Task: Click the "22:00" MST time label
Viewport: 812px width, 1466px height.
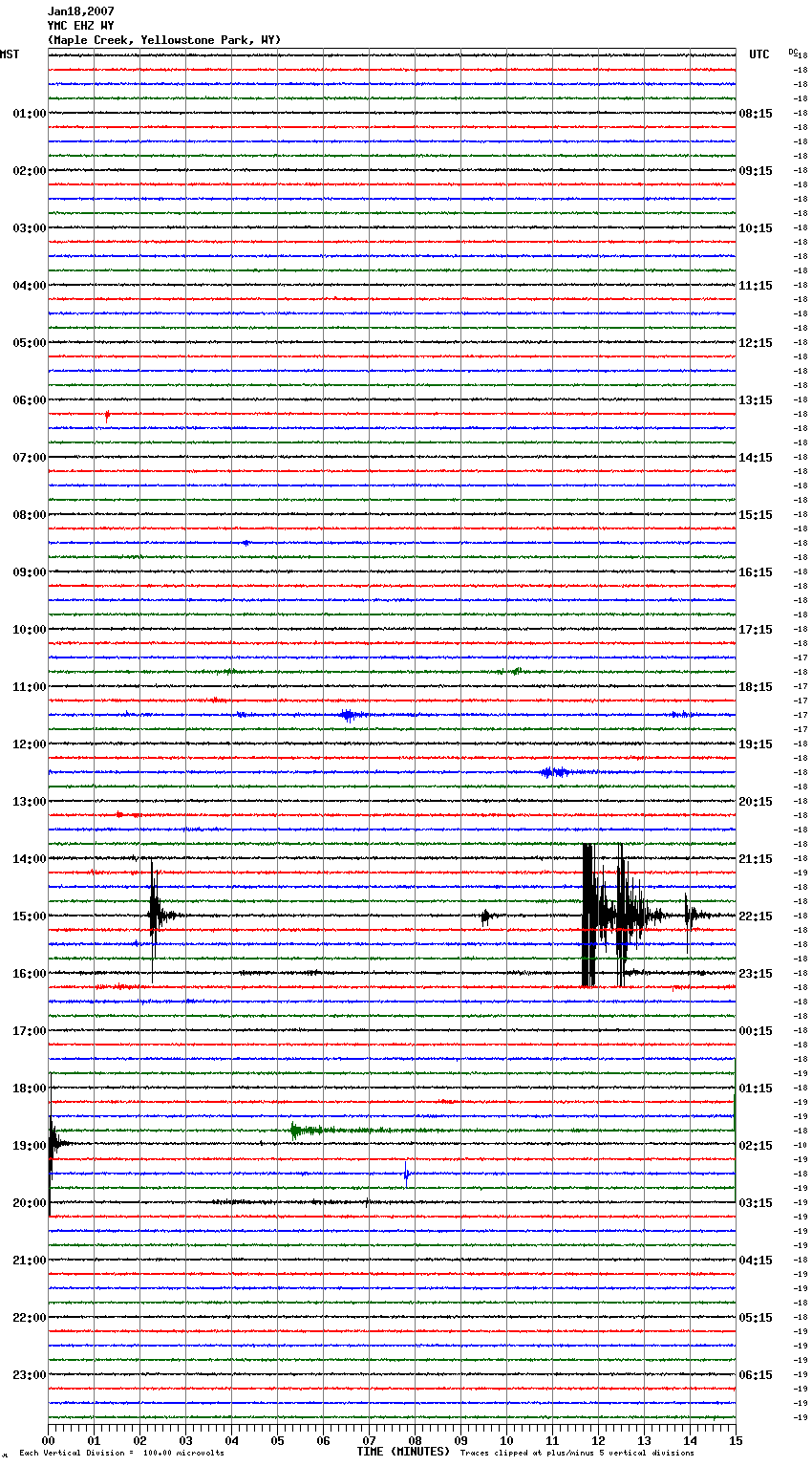Action: coord(30,1318)
